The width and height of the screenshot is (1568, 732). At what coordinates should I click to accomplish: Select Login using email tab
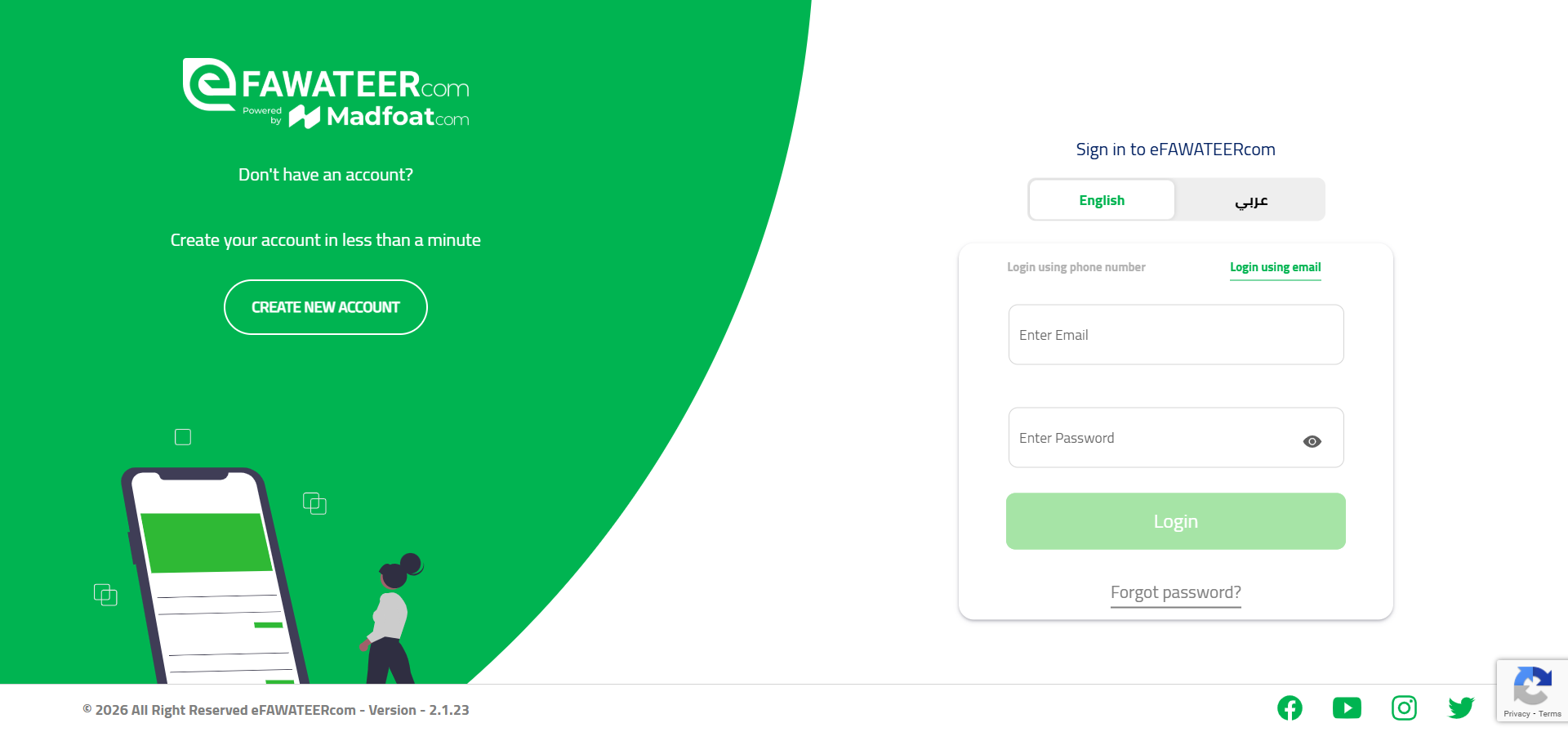[x=1275, y=267]
